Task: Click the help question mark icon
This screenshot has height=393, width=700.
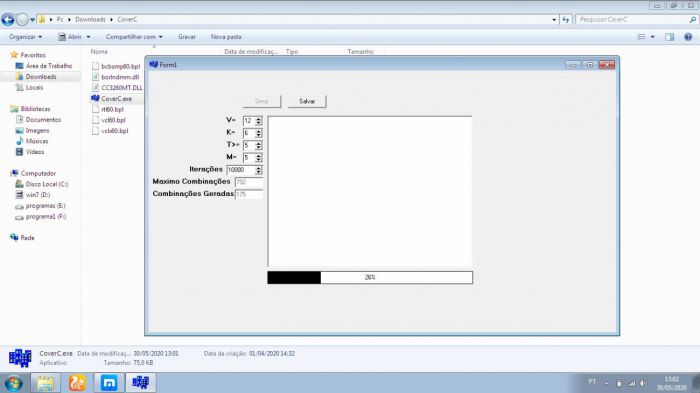Action: (x=688, y=37)
